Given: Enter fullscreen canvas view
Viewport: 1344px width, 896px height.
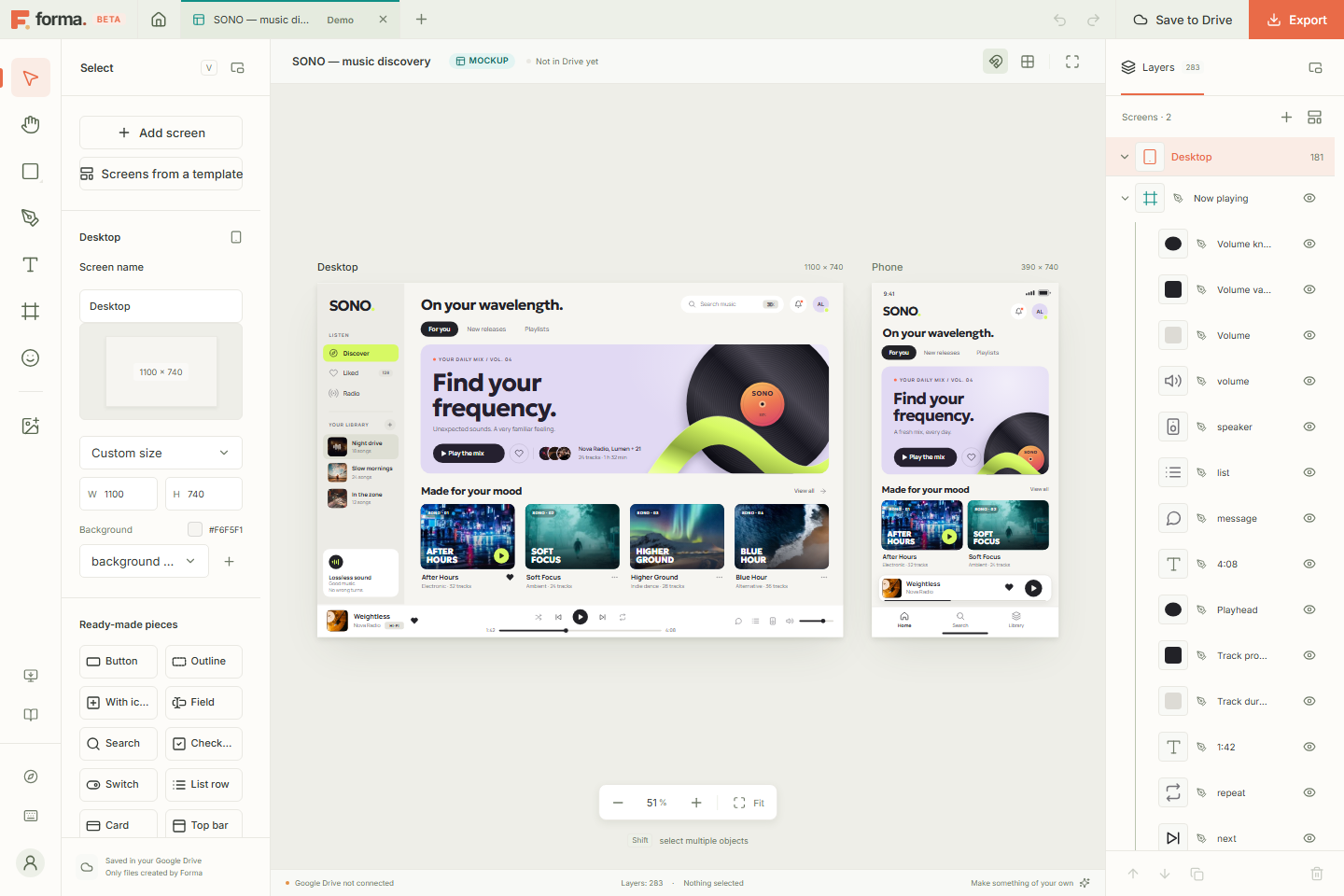Looking at the screenshot, I should [1072, 62].
